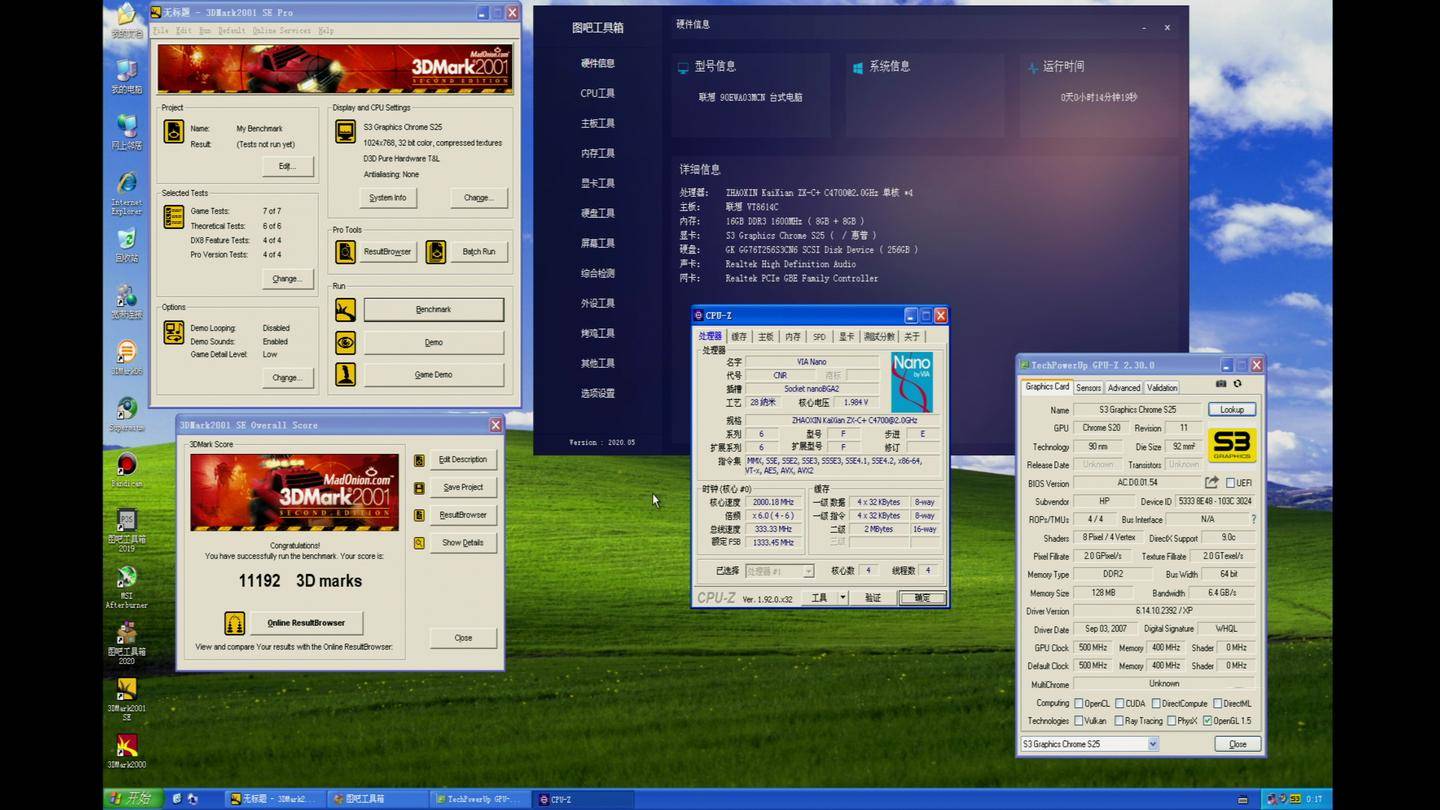Click the Bus Interface question mark icon
Viewport: 1440px width, 810px height.
pyautogui.click(x=1253, y=520)
